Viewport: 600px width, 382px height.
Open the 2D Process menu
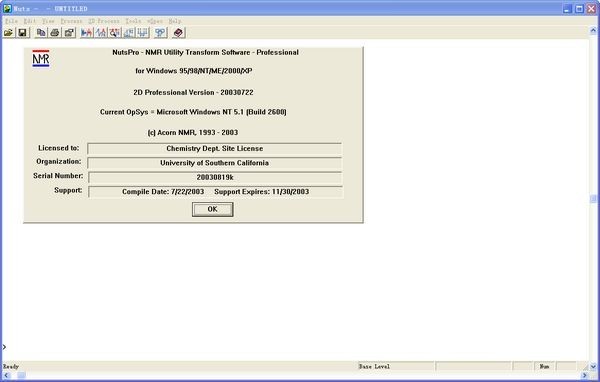point(104,21)
